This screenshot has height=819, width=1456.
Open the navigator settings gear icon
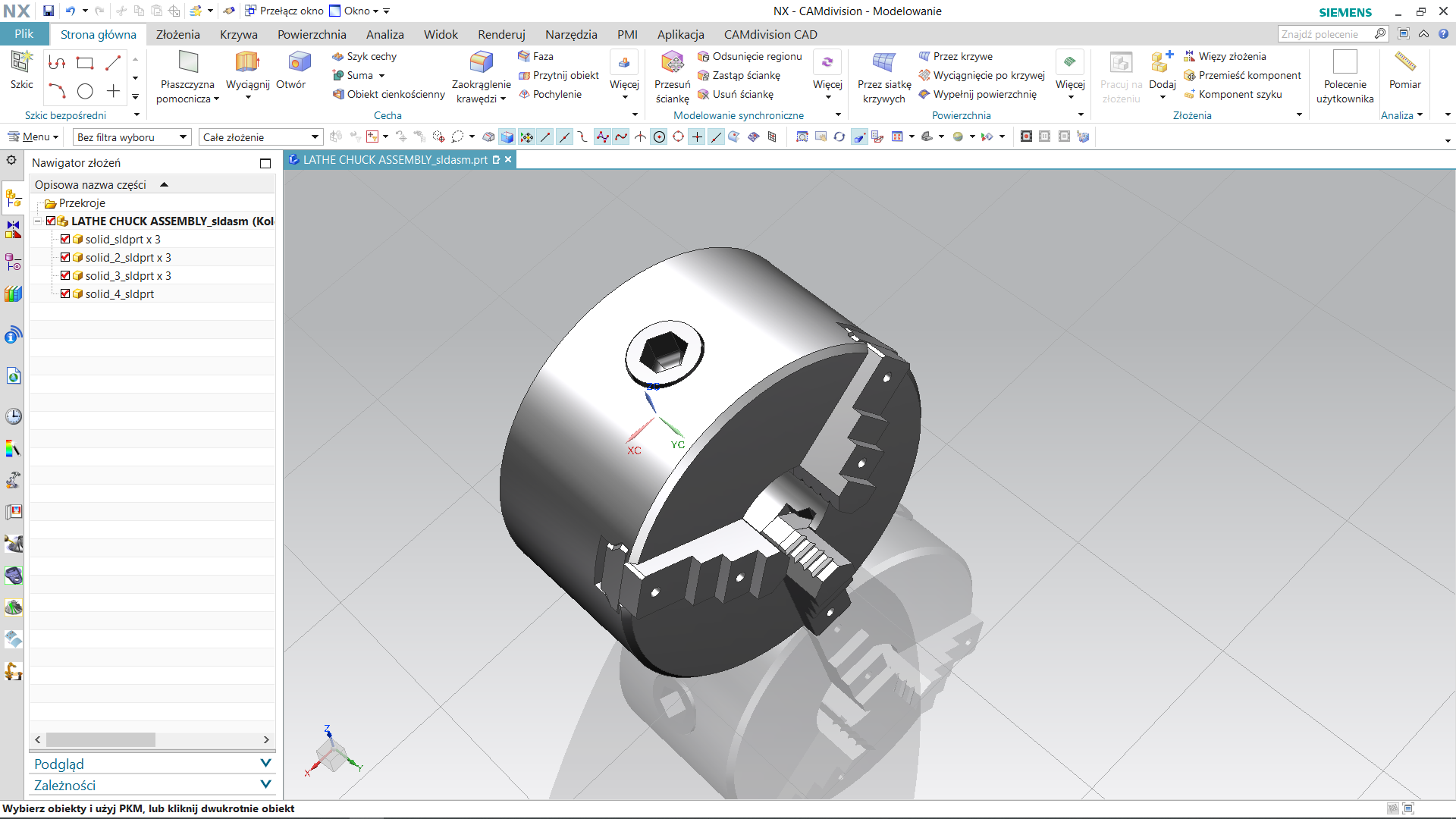(11, 160)
